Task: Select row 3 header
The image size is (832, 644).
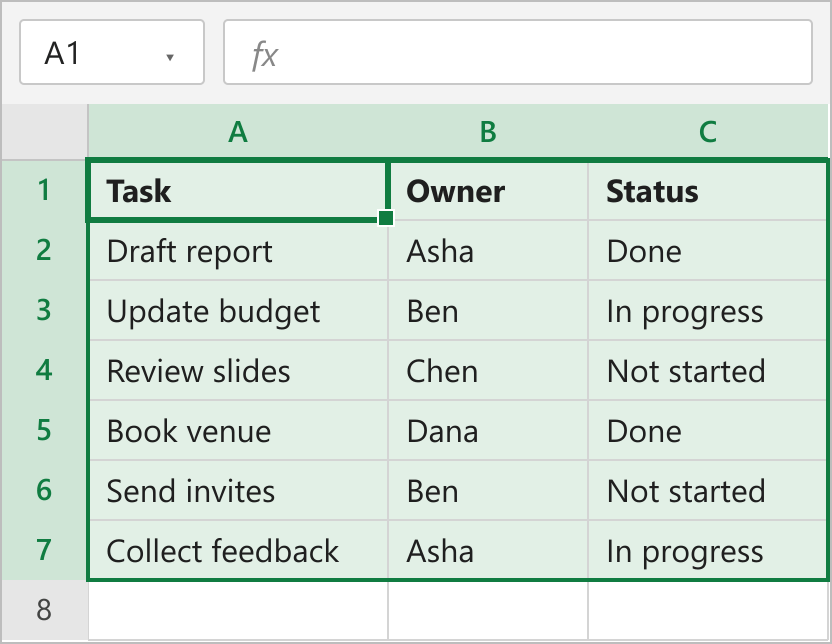Action: tap(45, 310)
